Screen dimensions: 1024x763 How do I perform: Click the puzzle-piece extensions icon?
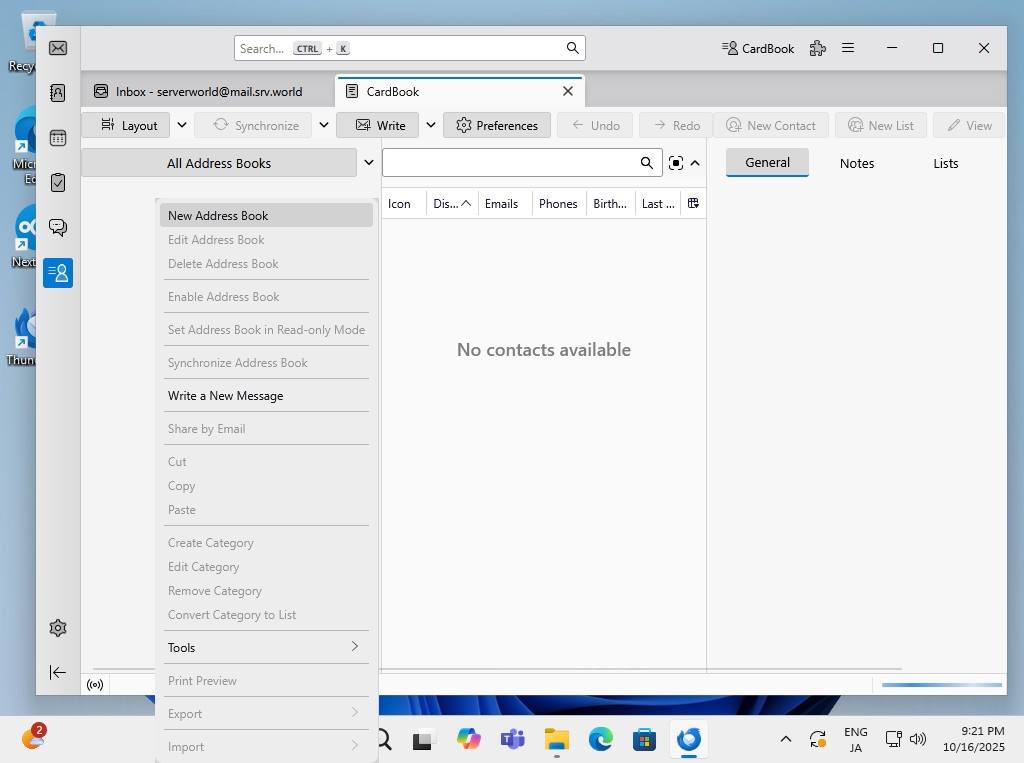click(x=818, y=48)
